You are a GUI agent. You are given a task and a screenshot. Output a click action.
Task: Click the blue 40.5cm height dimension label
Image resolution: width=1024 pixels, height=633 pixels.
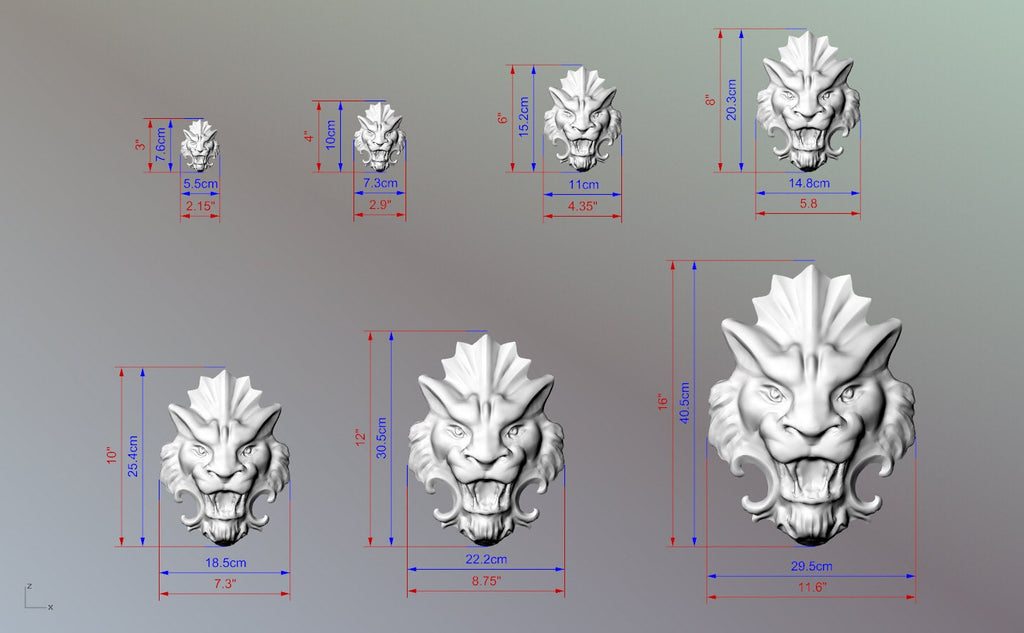pos(685,403)
